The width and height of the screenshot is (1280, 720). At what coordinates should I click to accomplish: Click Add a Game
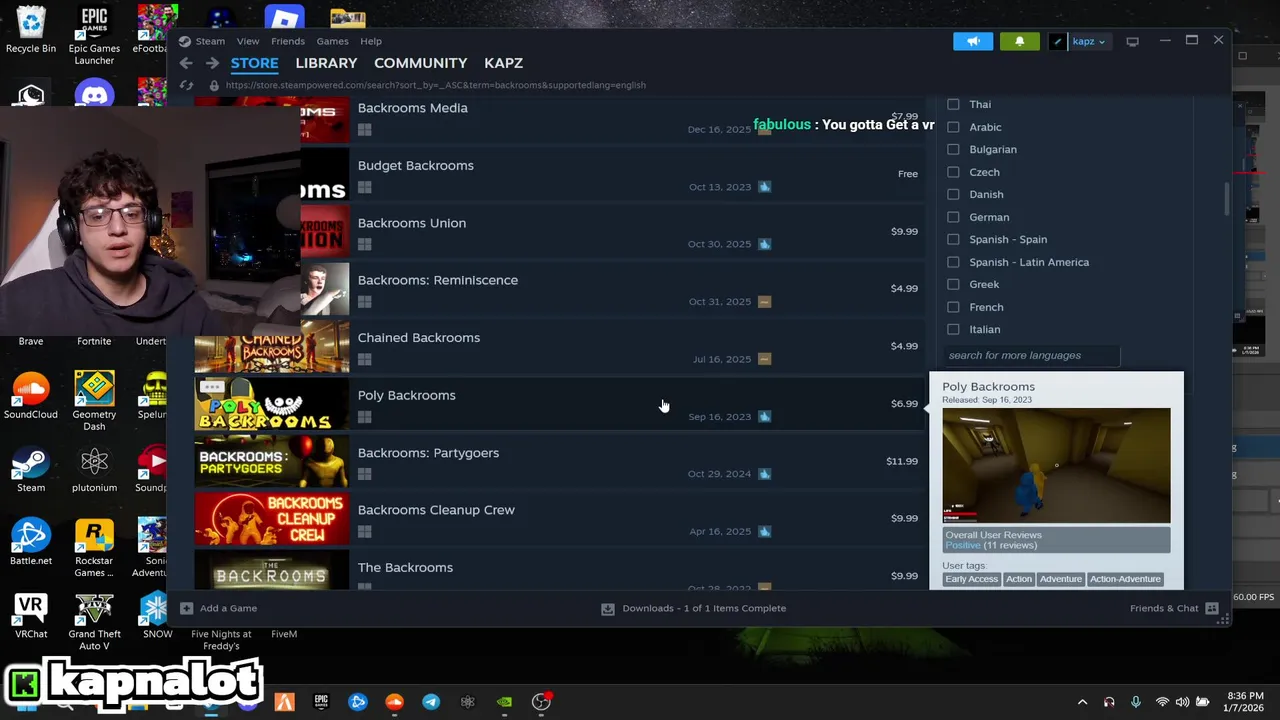coord(218,608)
